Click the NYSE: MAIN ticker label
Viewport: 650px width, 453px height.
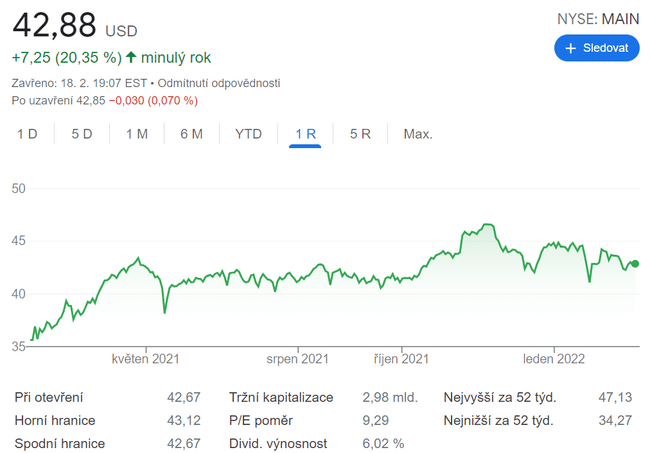point(597,18)
